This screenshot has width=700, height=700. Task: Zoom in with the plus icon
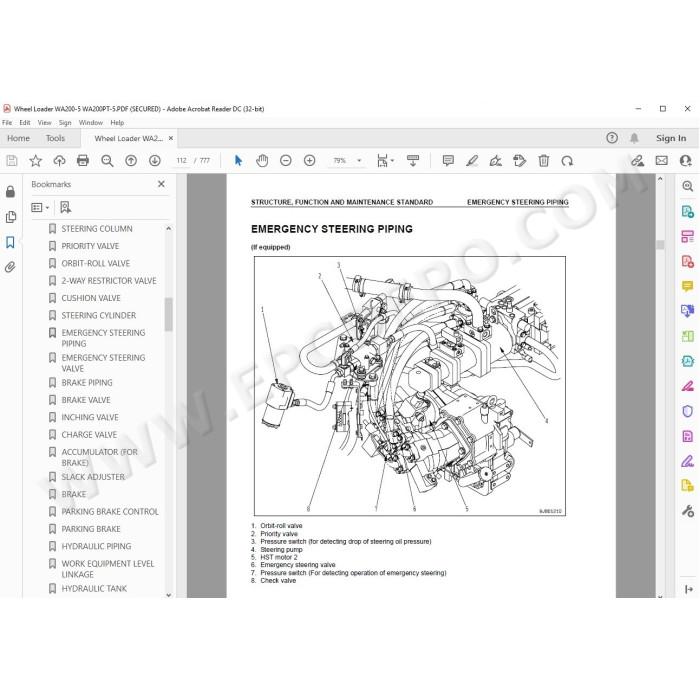309,161
